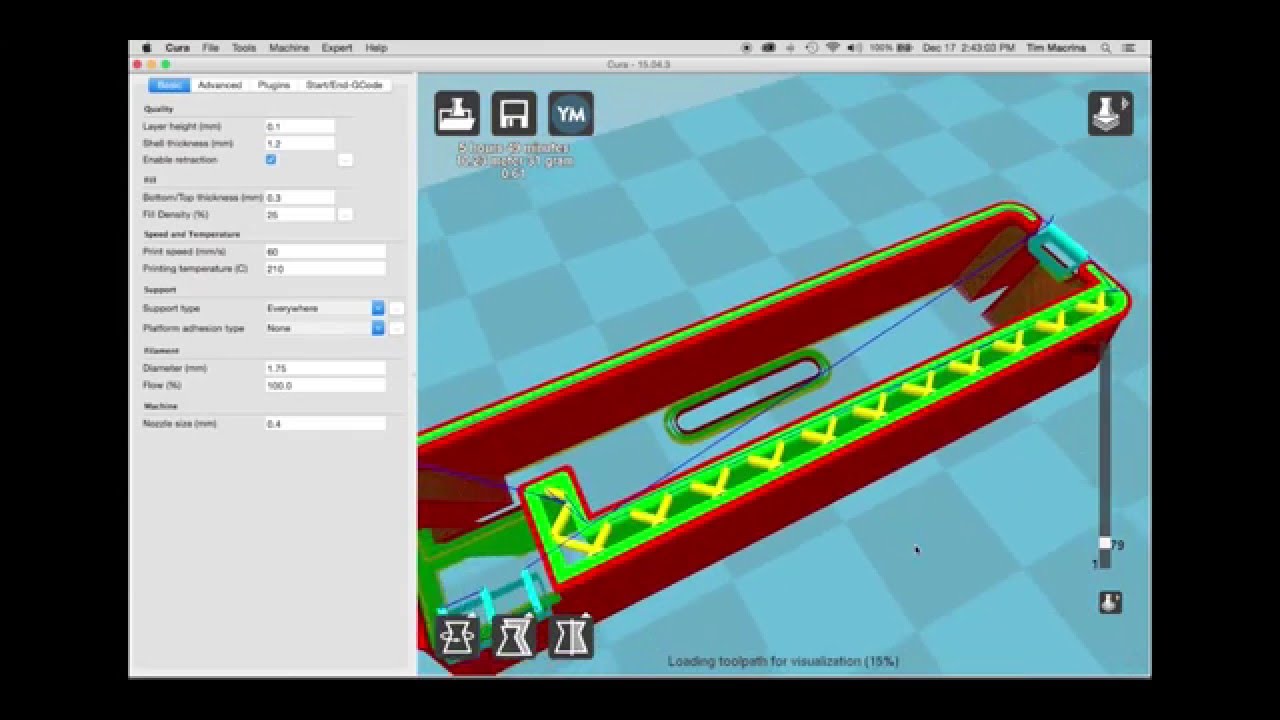Click the layer slider handle at 79
Screen dimensions: 1280x720
[1105, 544]
